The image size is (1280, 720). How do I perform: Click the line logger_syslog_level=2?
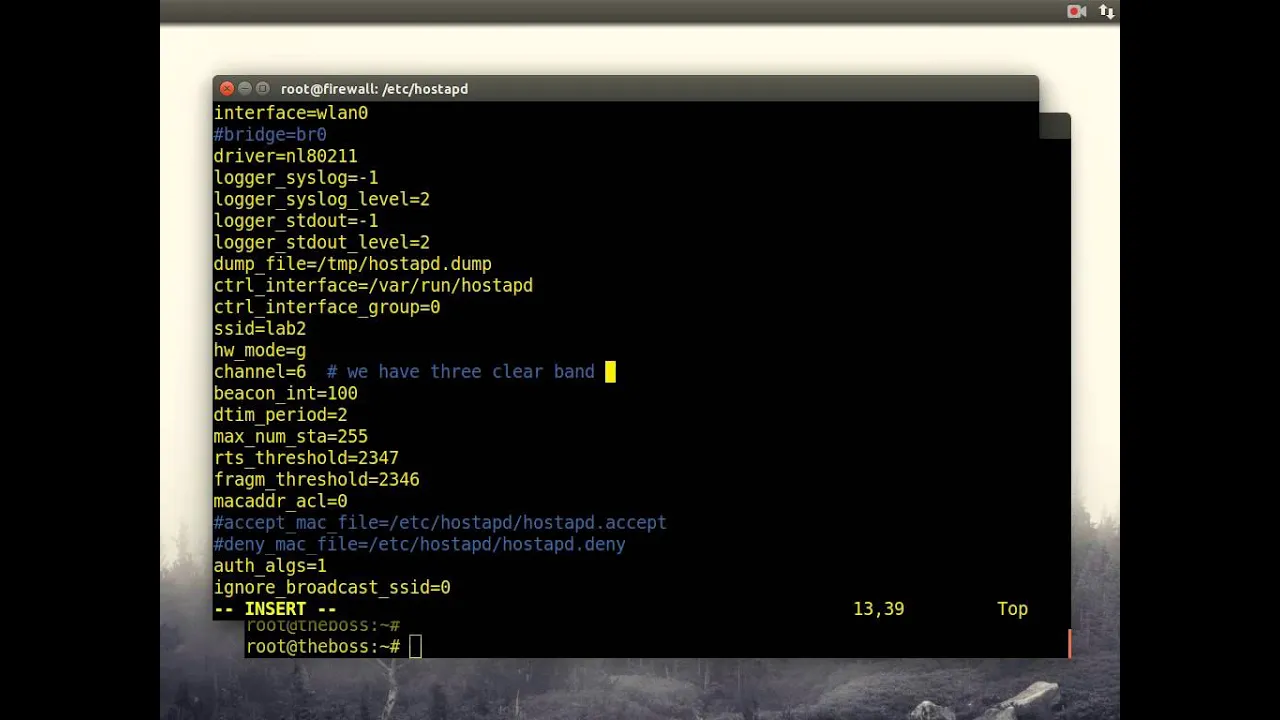[x=322, y=199]
